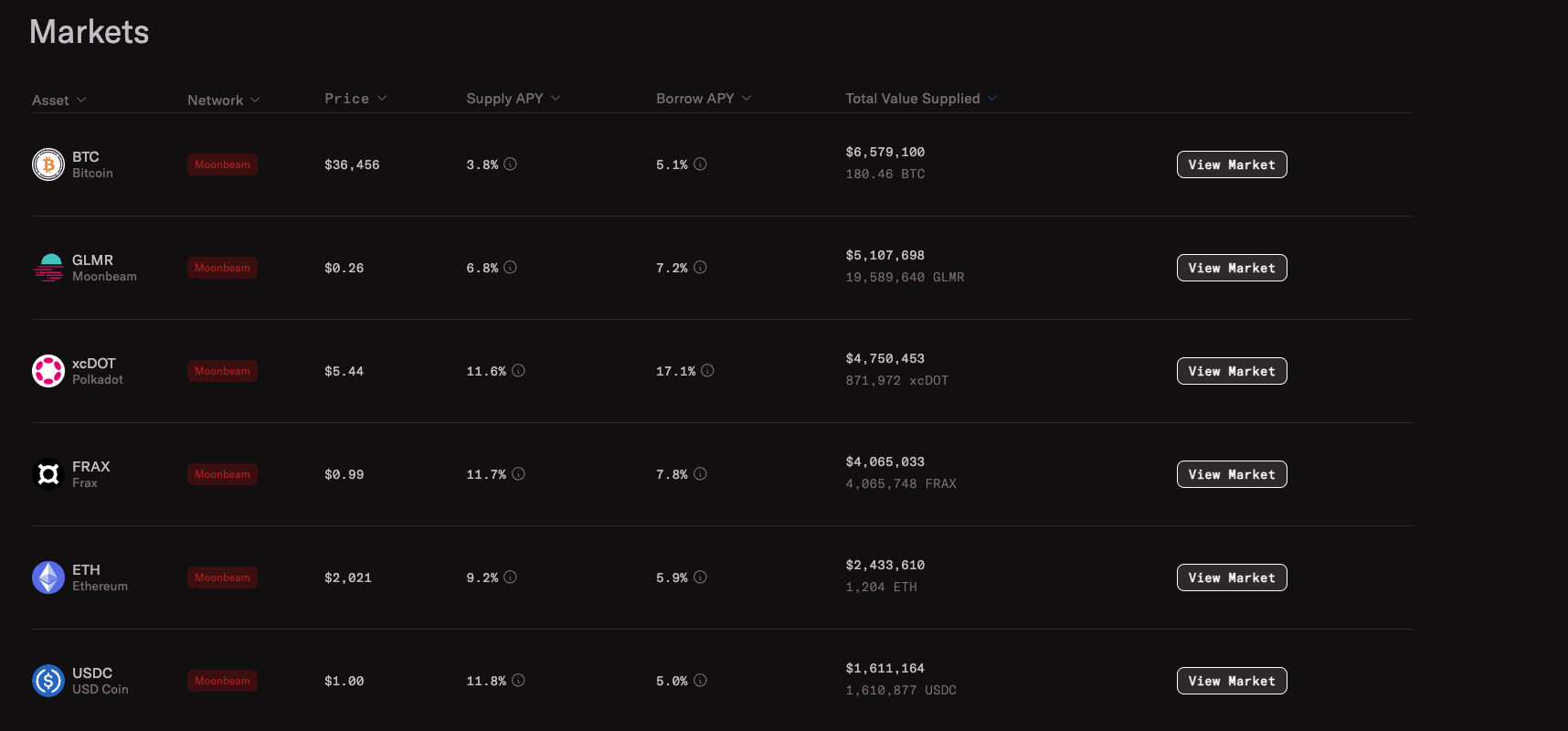1568x731 pixels.
Task: Sort markets by Asset column
Action: (58, 100)
